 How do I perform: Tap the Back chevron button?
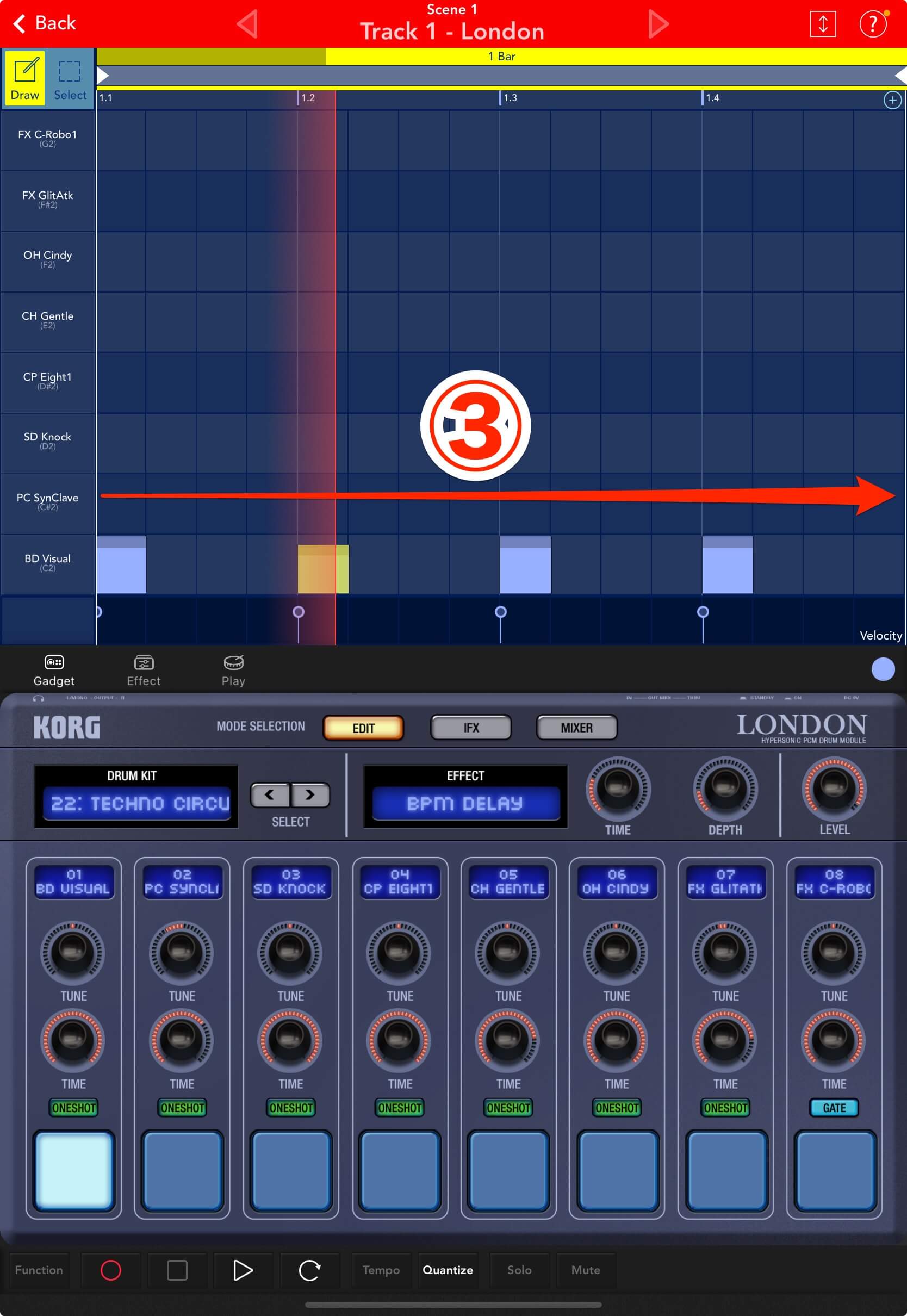click(45, 23)
